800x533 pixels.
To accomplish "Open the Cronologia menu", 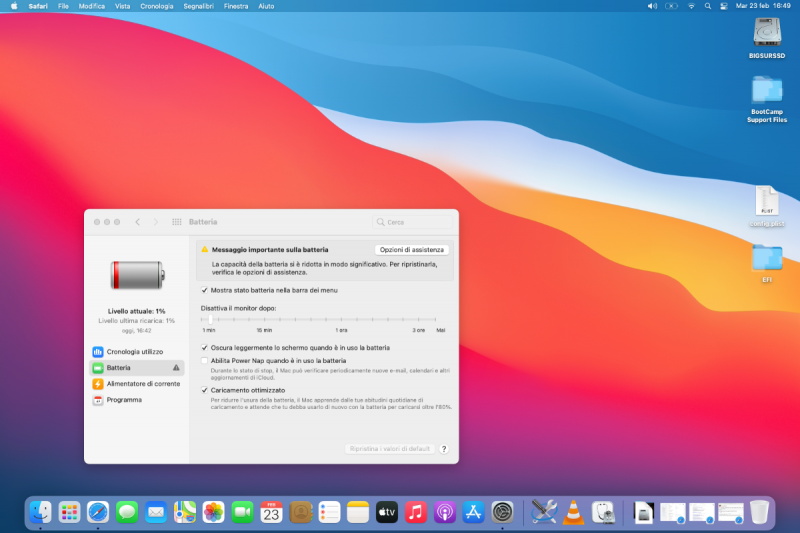I will pyautogui.click(x=156, y=6).
